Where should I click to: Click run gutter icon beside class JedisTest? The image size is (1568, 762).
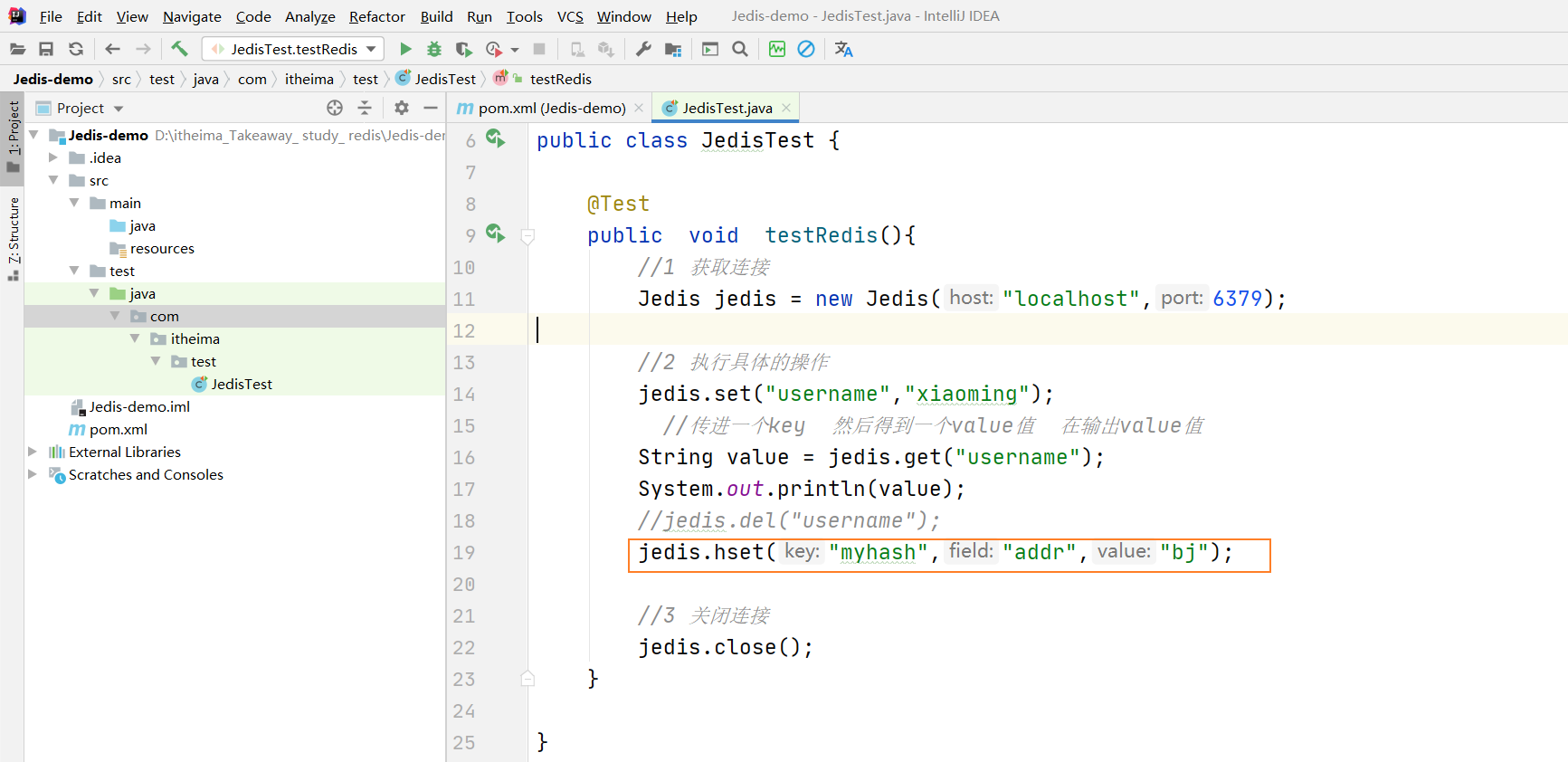495,138
